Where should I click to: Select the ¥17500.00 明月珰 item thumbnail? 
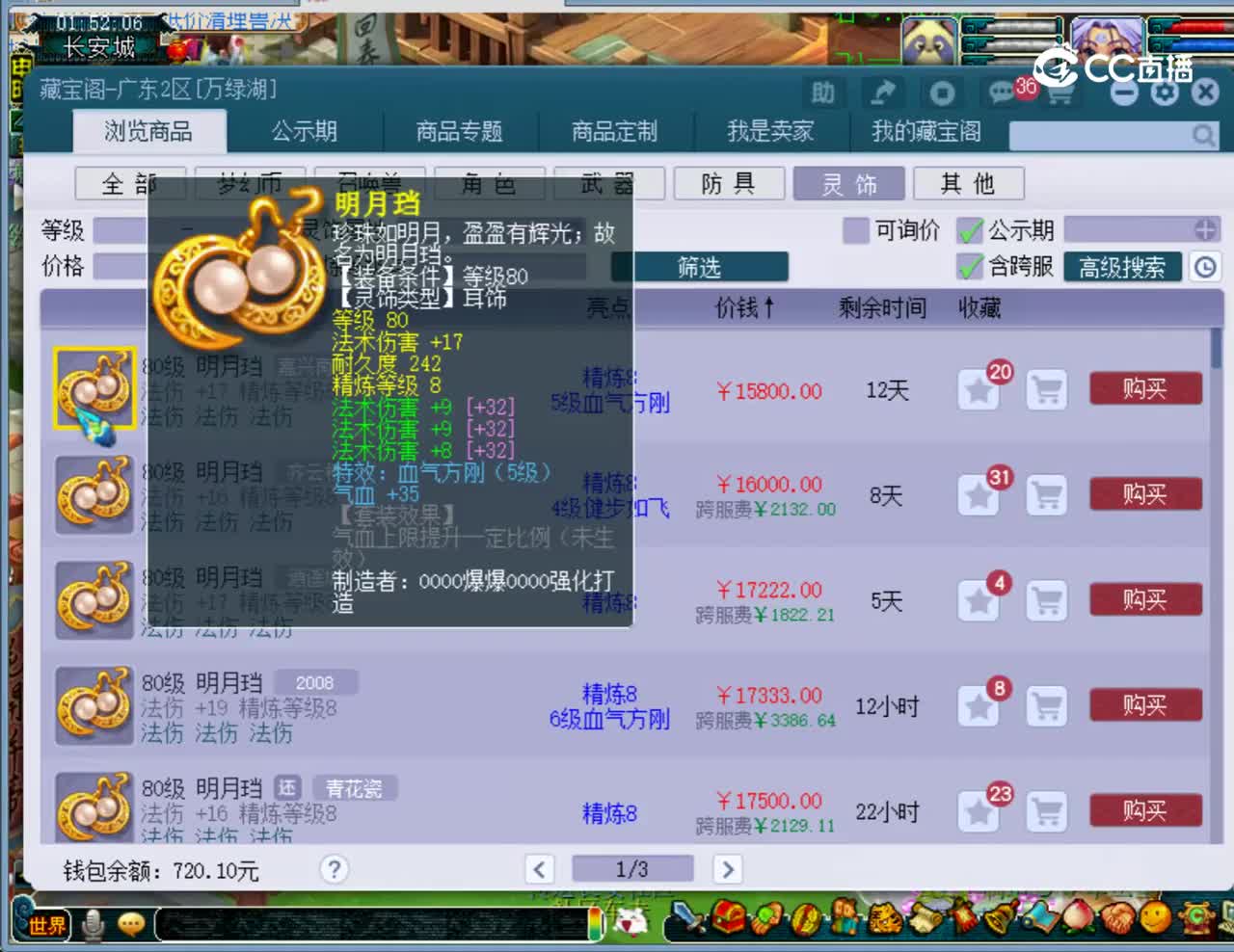point(94,807)
